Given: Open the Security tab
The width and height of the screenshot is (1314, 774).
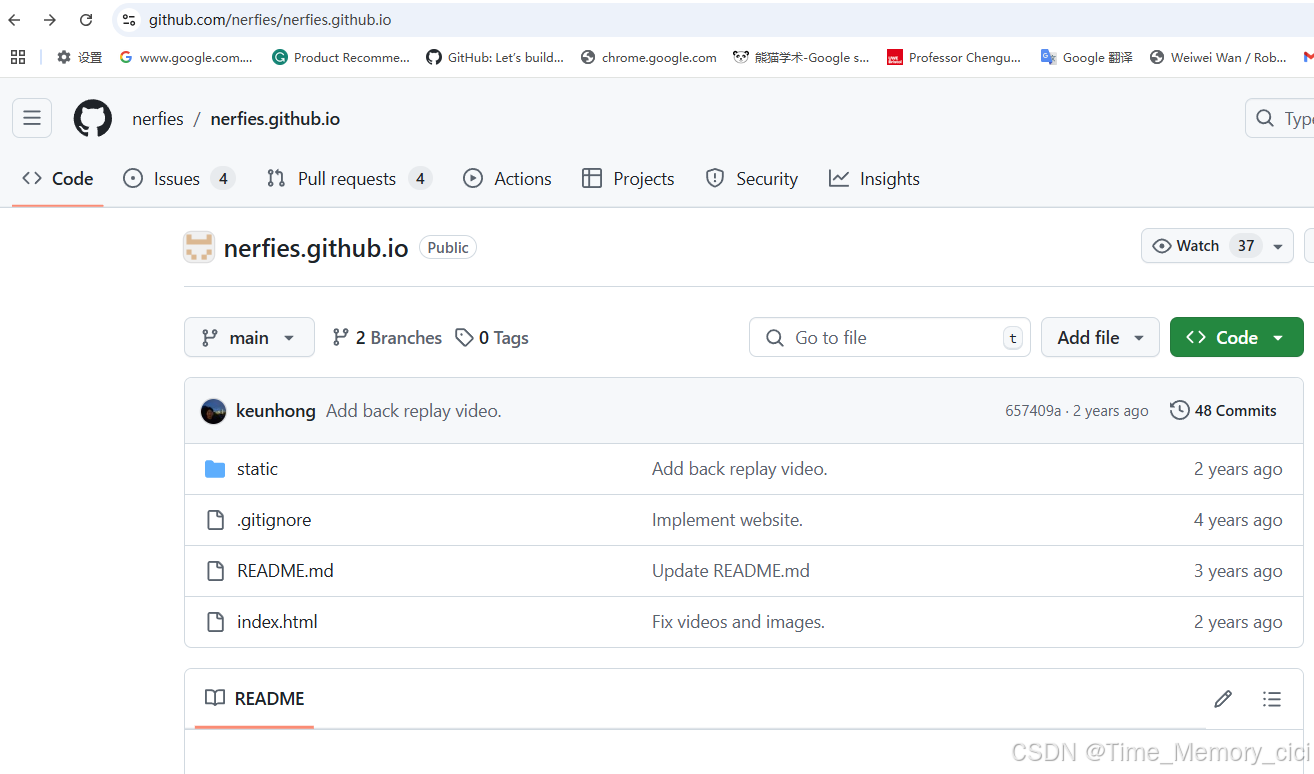Looking at the screenshot, I should click(x=751, y=179).
